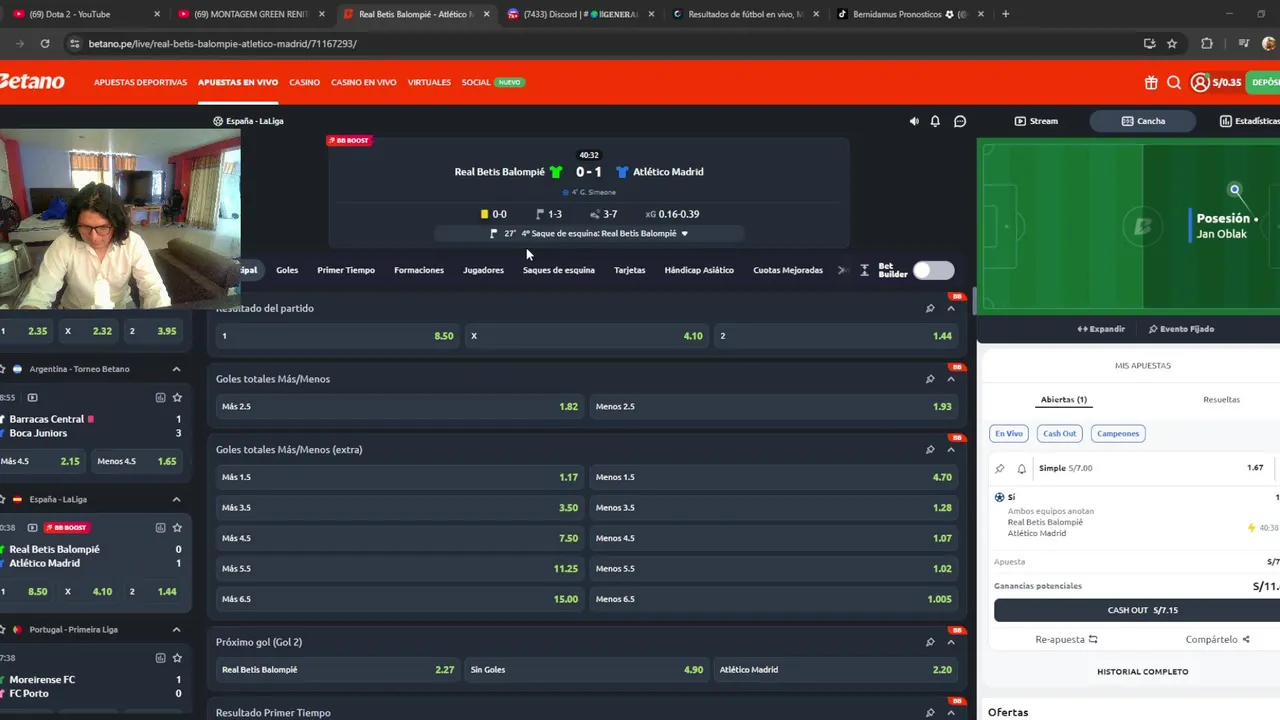Open browser extensions puzzle icon
The image size is (1280, 720).
1207,44
